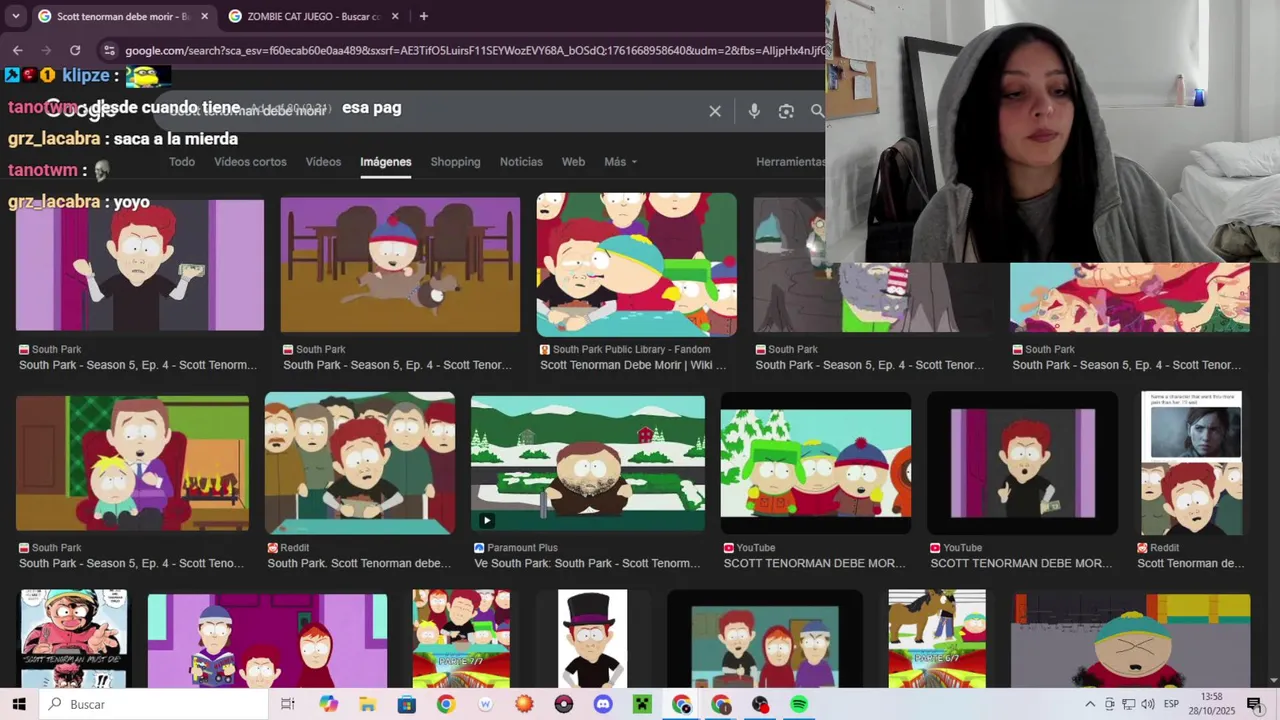Open the Scott in armchair with Butters thumbnail

point(132,463)
